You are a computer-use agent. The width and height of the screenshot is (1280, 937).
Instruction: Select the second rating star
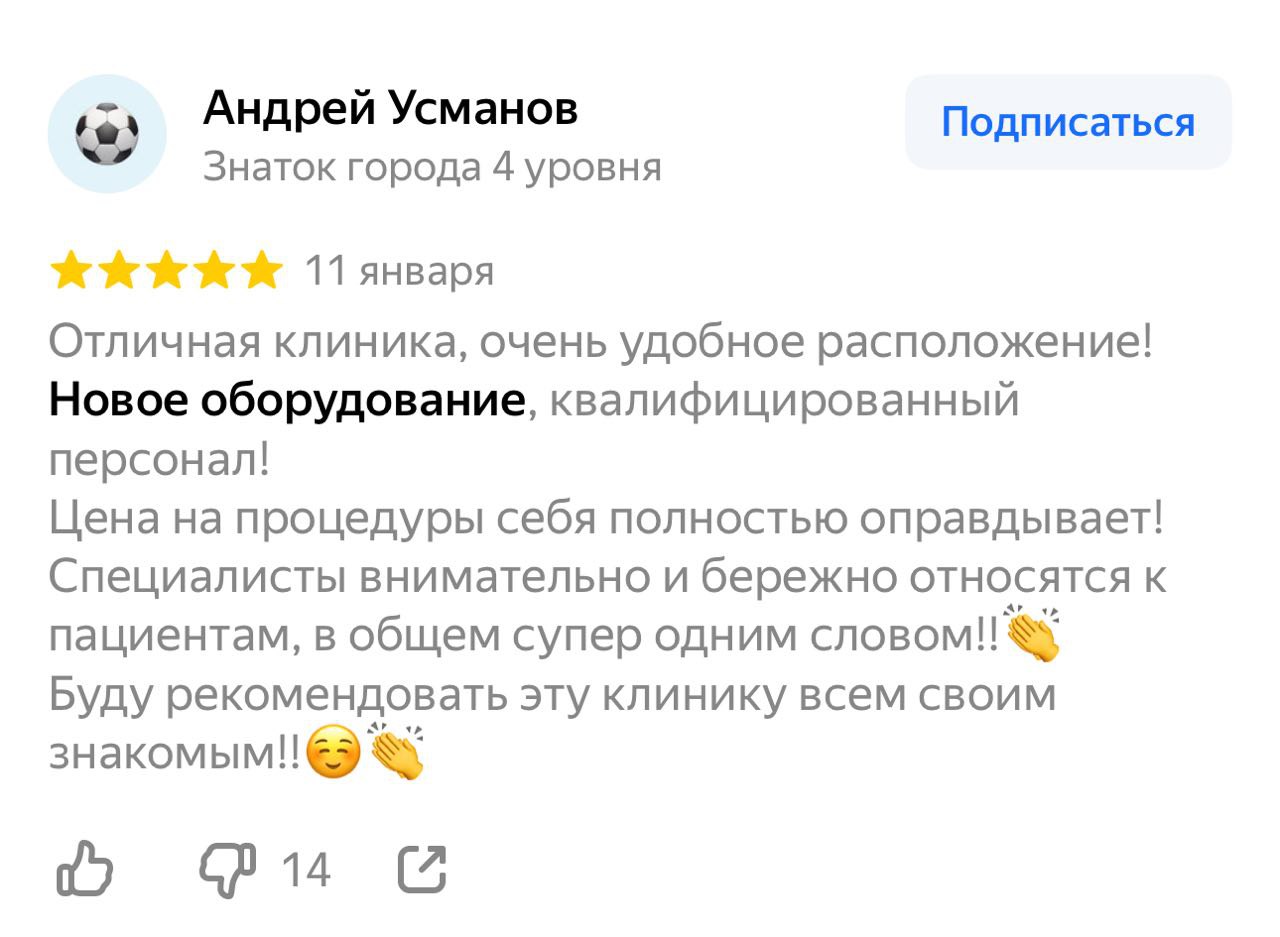coord(118,271)
